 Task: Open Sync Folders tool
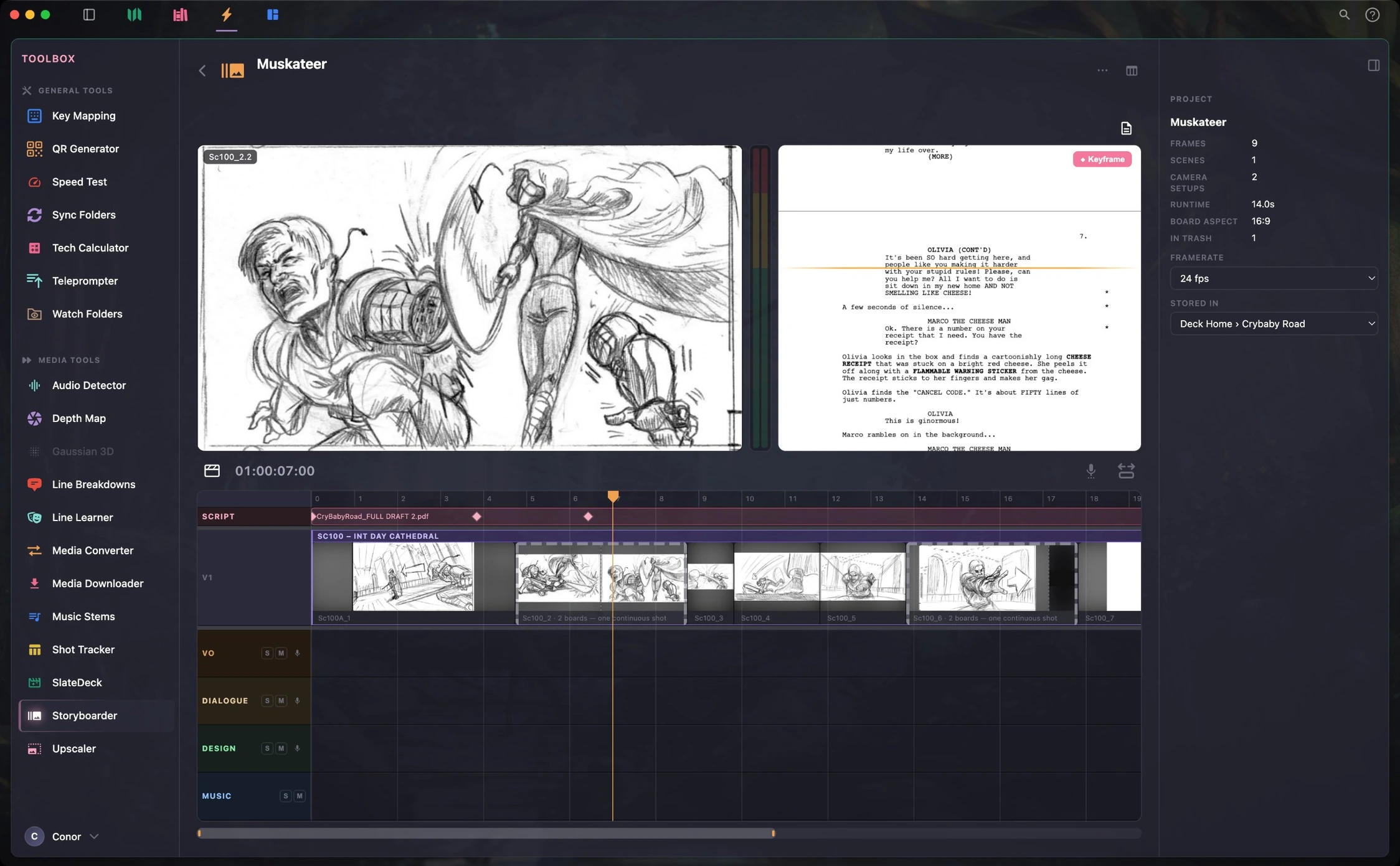click(x=97, y=215)
